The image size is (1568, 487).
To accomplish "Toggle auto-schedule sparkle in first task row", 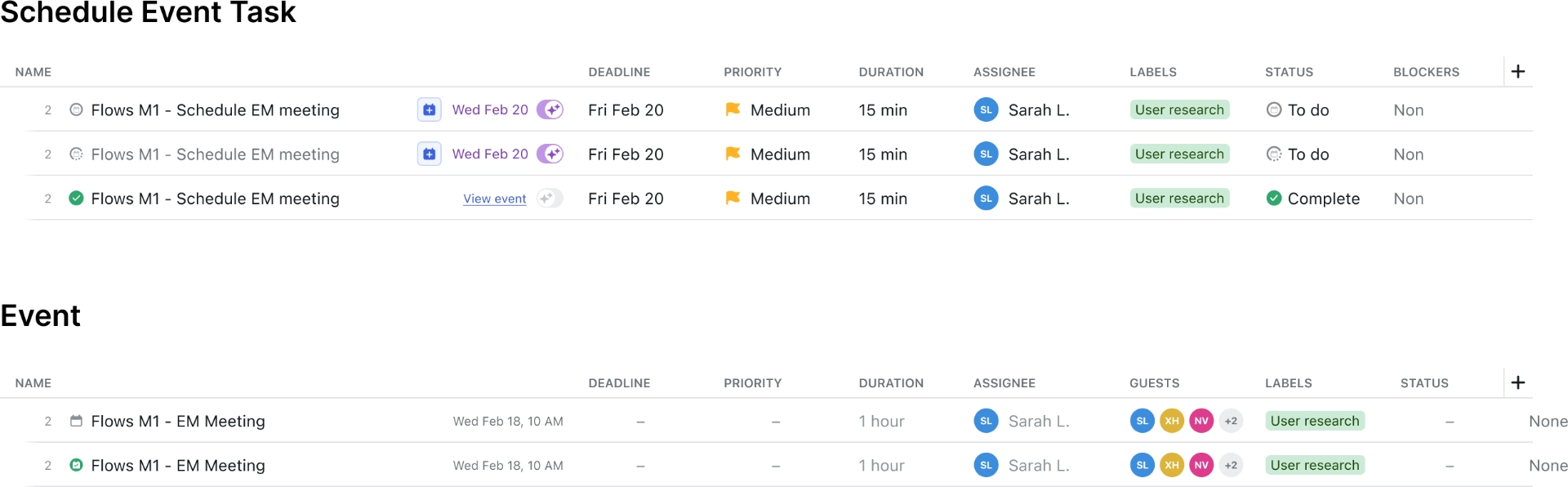I will (x=550, y=109).
